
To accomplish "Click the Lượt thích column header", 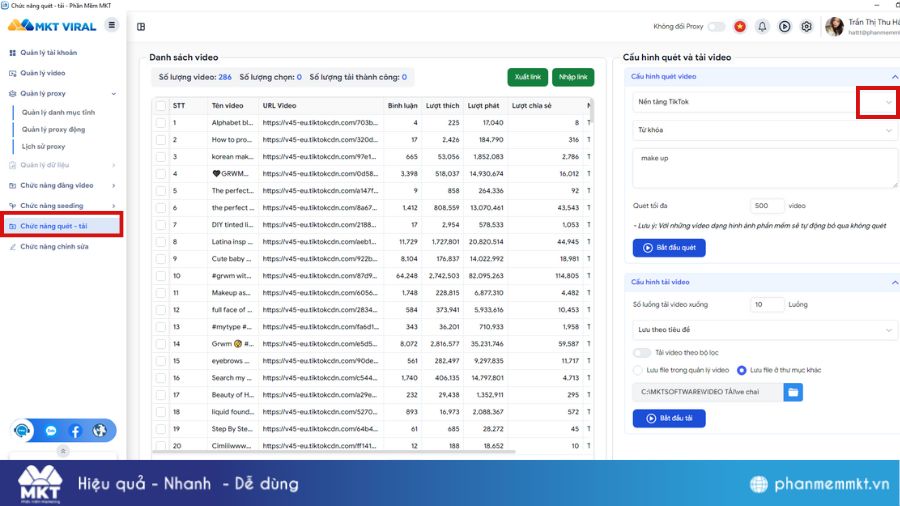I will point(442,106).
